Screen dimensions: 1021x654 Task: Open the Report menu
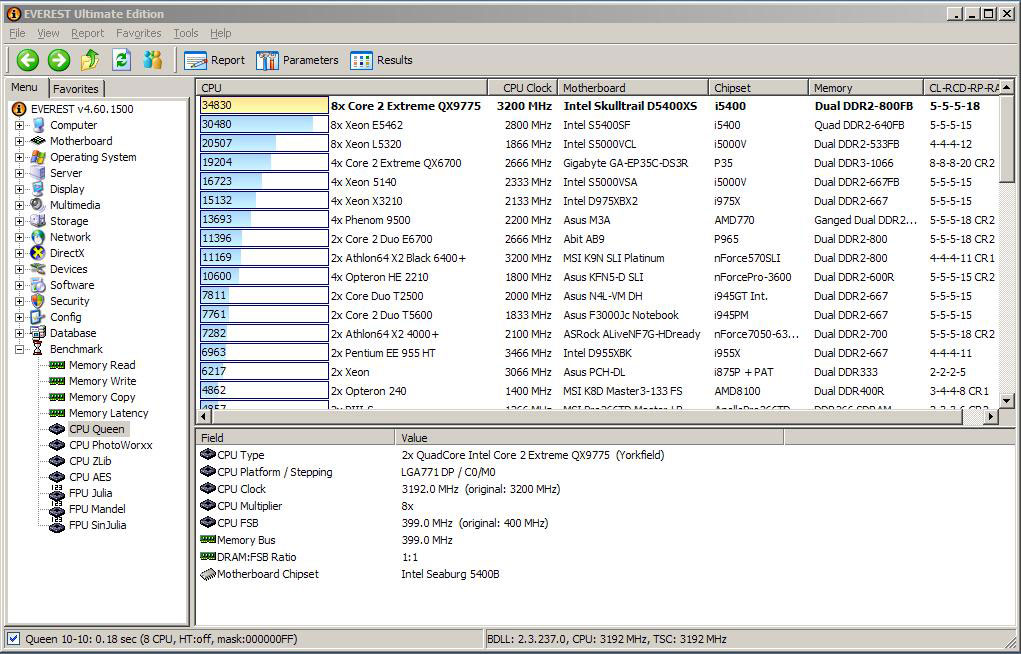point(88,33)
